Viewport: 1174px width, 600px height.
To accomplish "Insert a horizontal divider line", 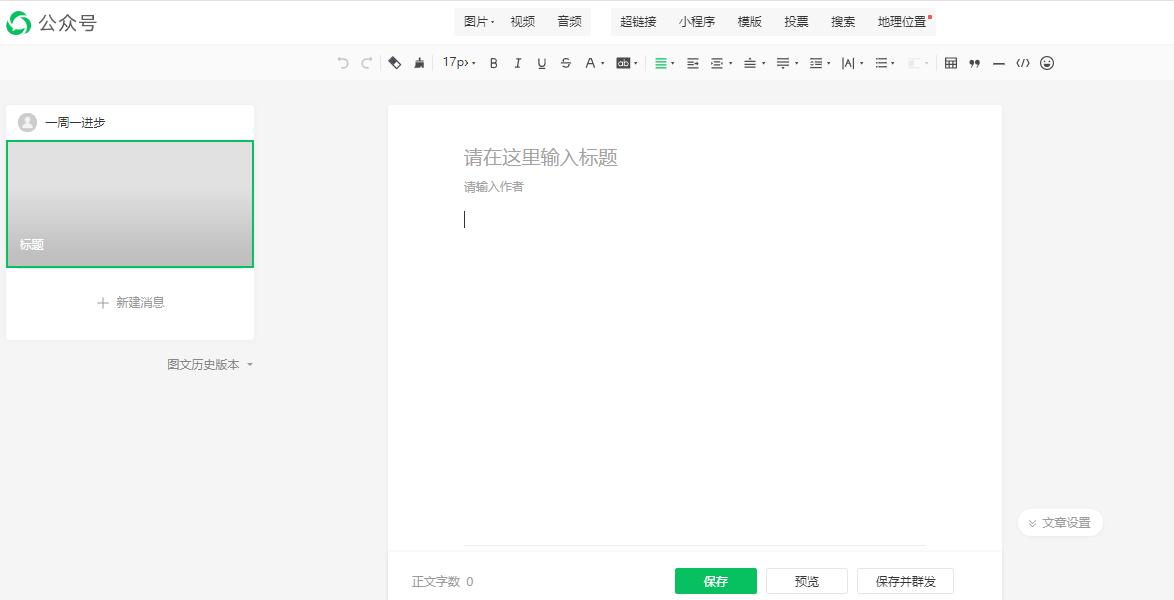I will 998,63.
